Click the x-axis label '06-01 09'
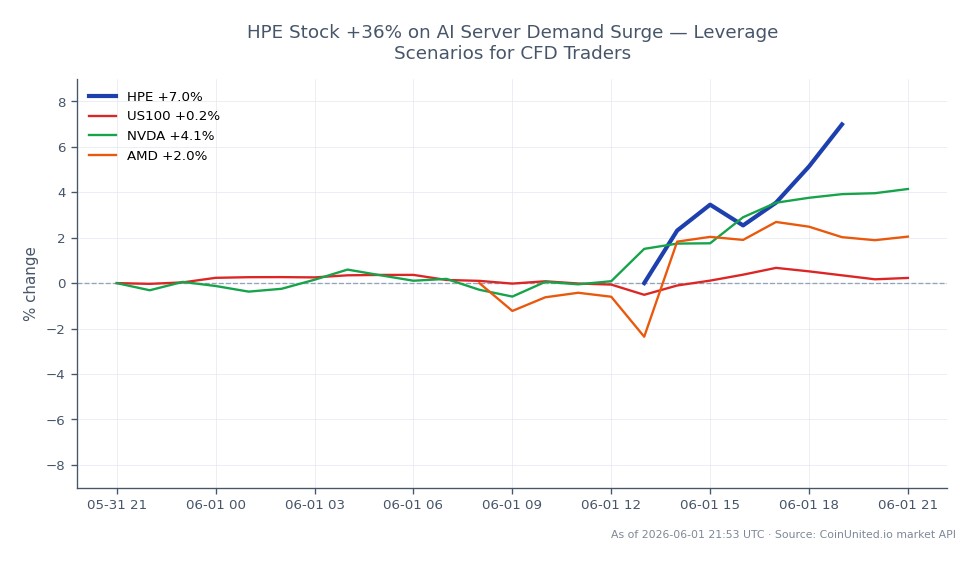 pos(512,505)
